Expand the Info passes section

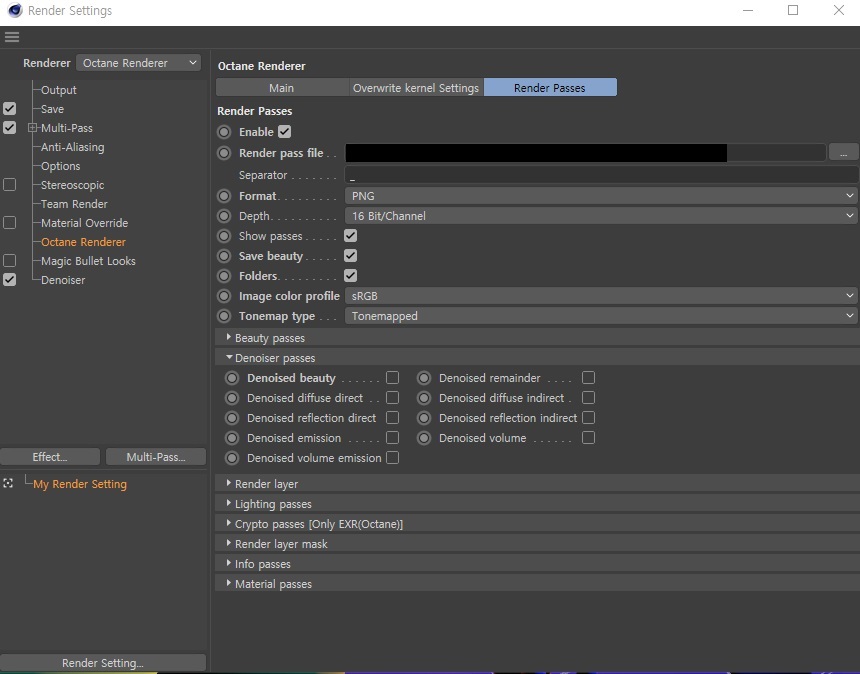coord(229,563)
